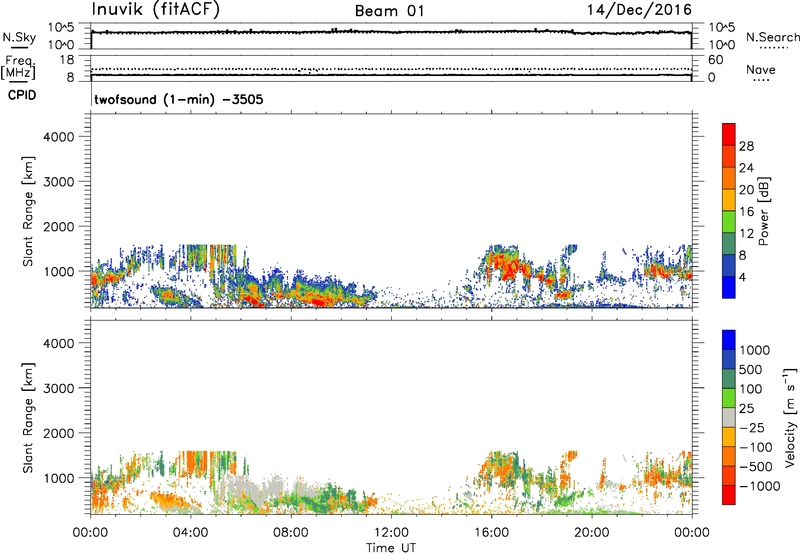This screenshot has width=800, height=554.
Task: Pick the top bright blue Velocity swatch
Action: click(x=729, y=340)
